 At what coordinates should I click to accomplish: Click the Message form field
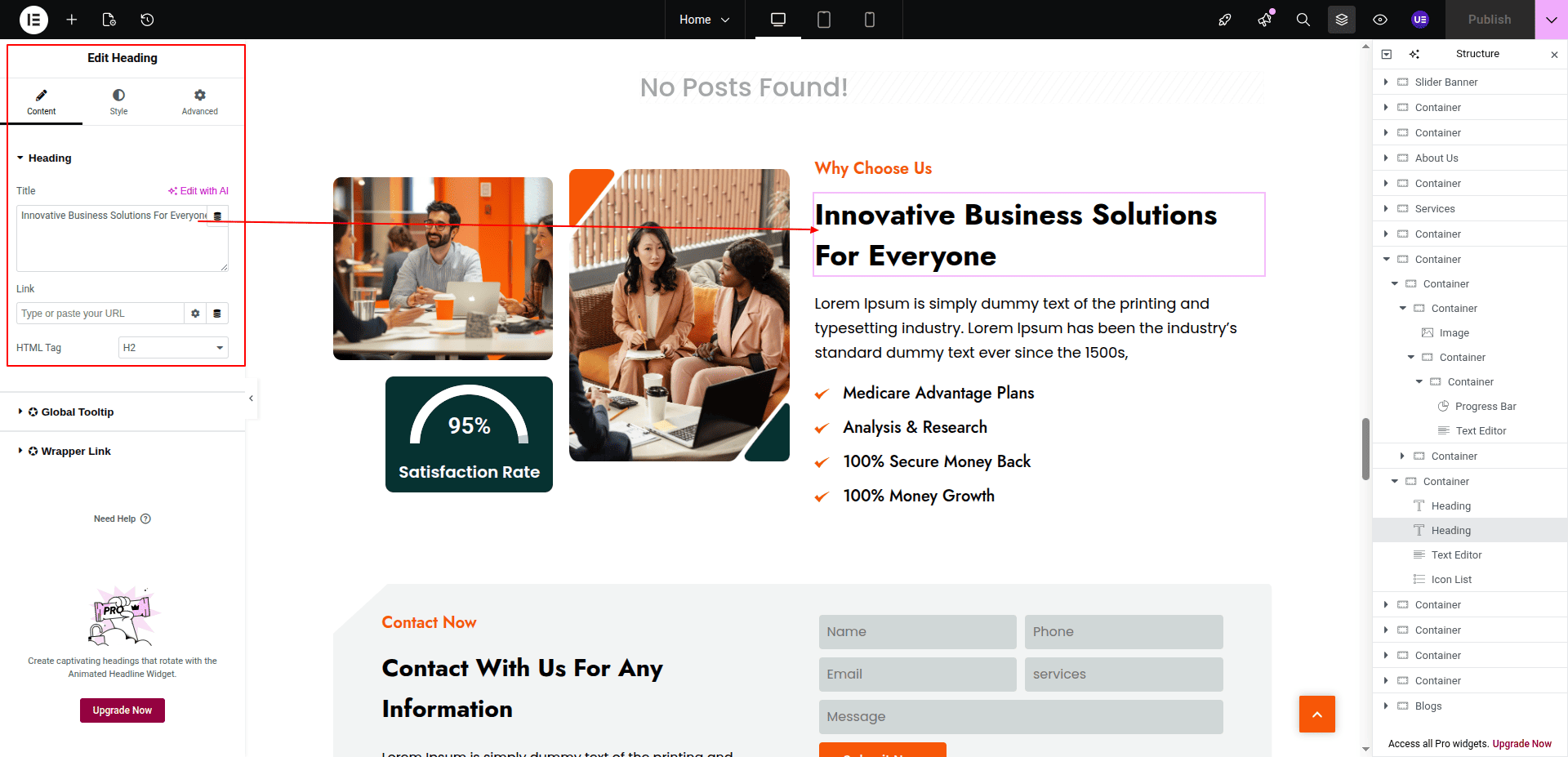tap(1021, 717)
